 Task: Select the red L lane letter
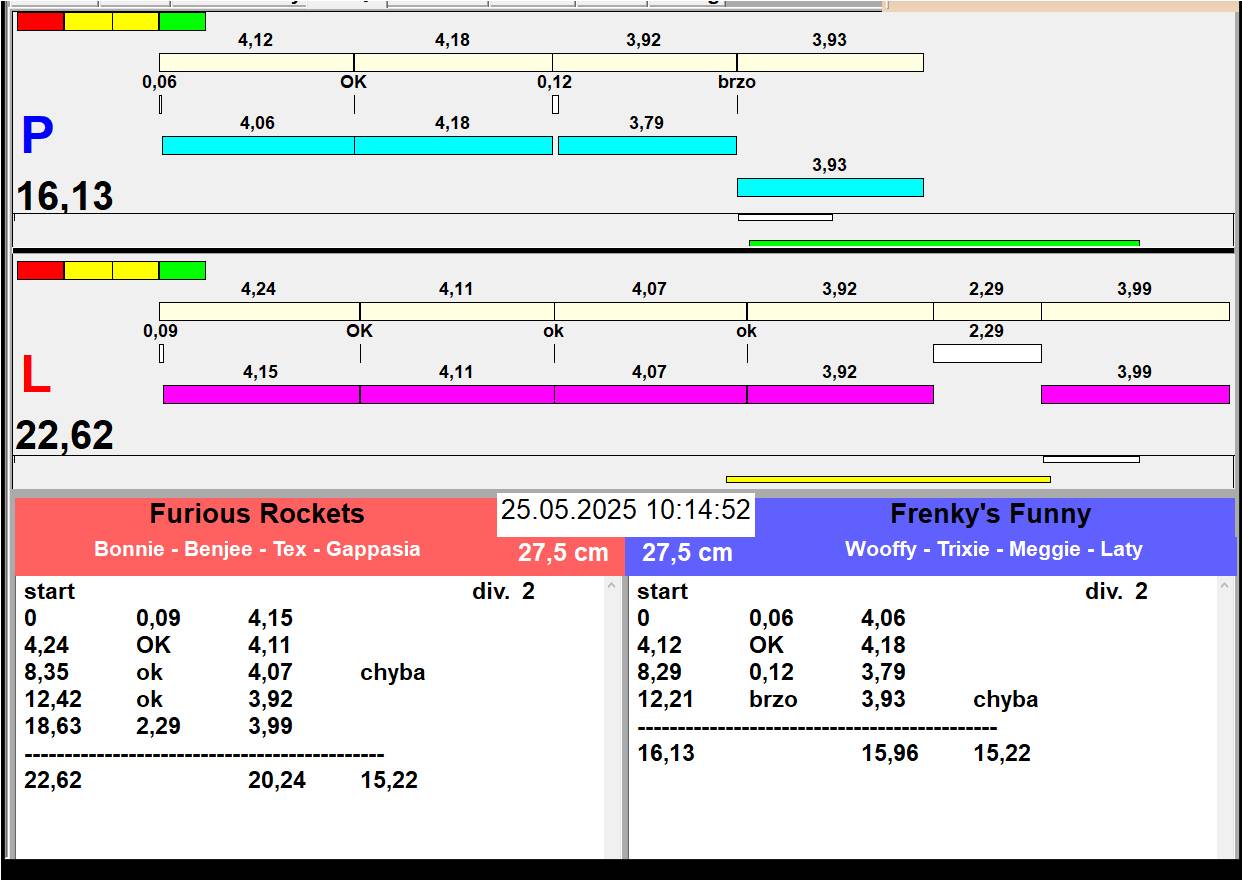tap(36, 376)
